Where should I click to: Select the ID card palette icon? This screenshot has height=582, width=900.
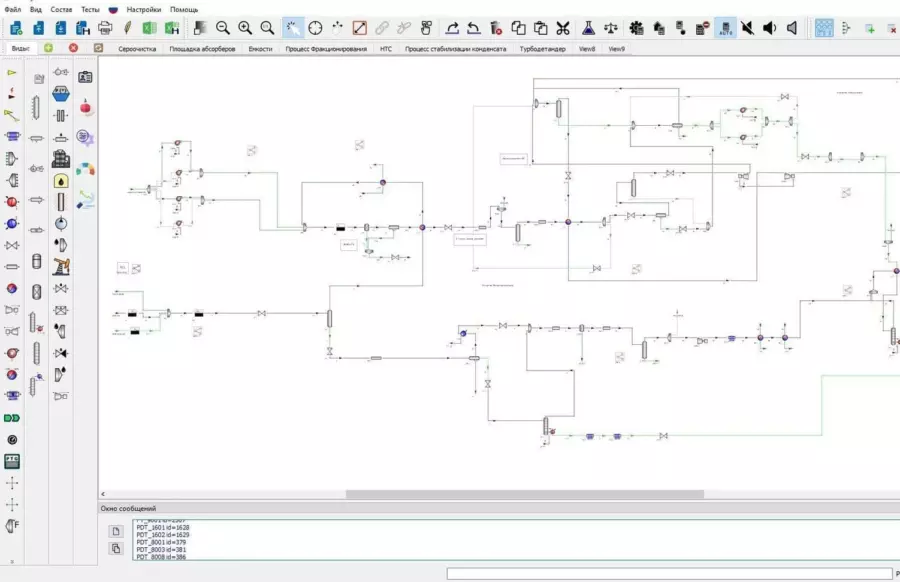pyautogui.click(x=85, y=76)
